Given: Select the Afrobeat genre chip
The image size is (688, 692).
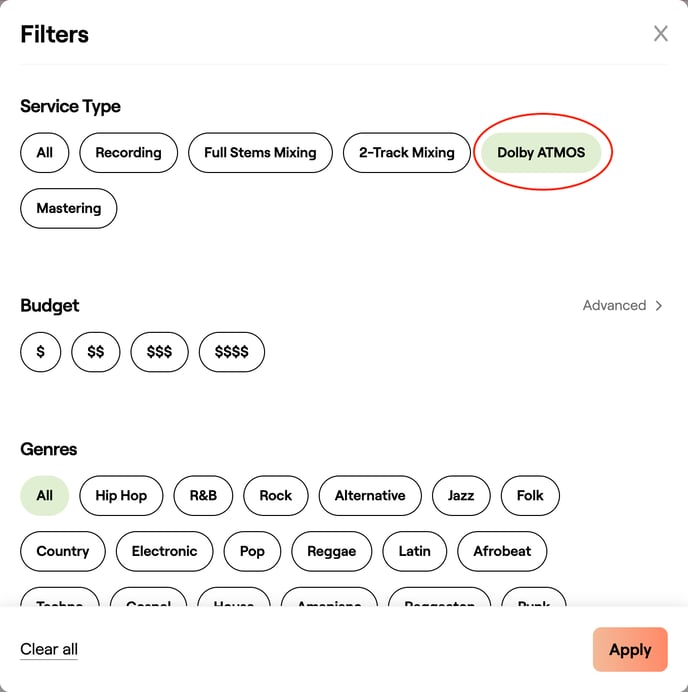Looking at the screenshot, I should (x=502, y=551).
